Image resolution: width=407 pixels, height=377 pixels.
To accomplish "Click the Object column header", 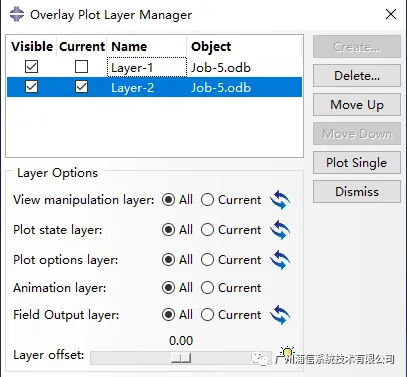I will point(244,46).
